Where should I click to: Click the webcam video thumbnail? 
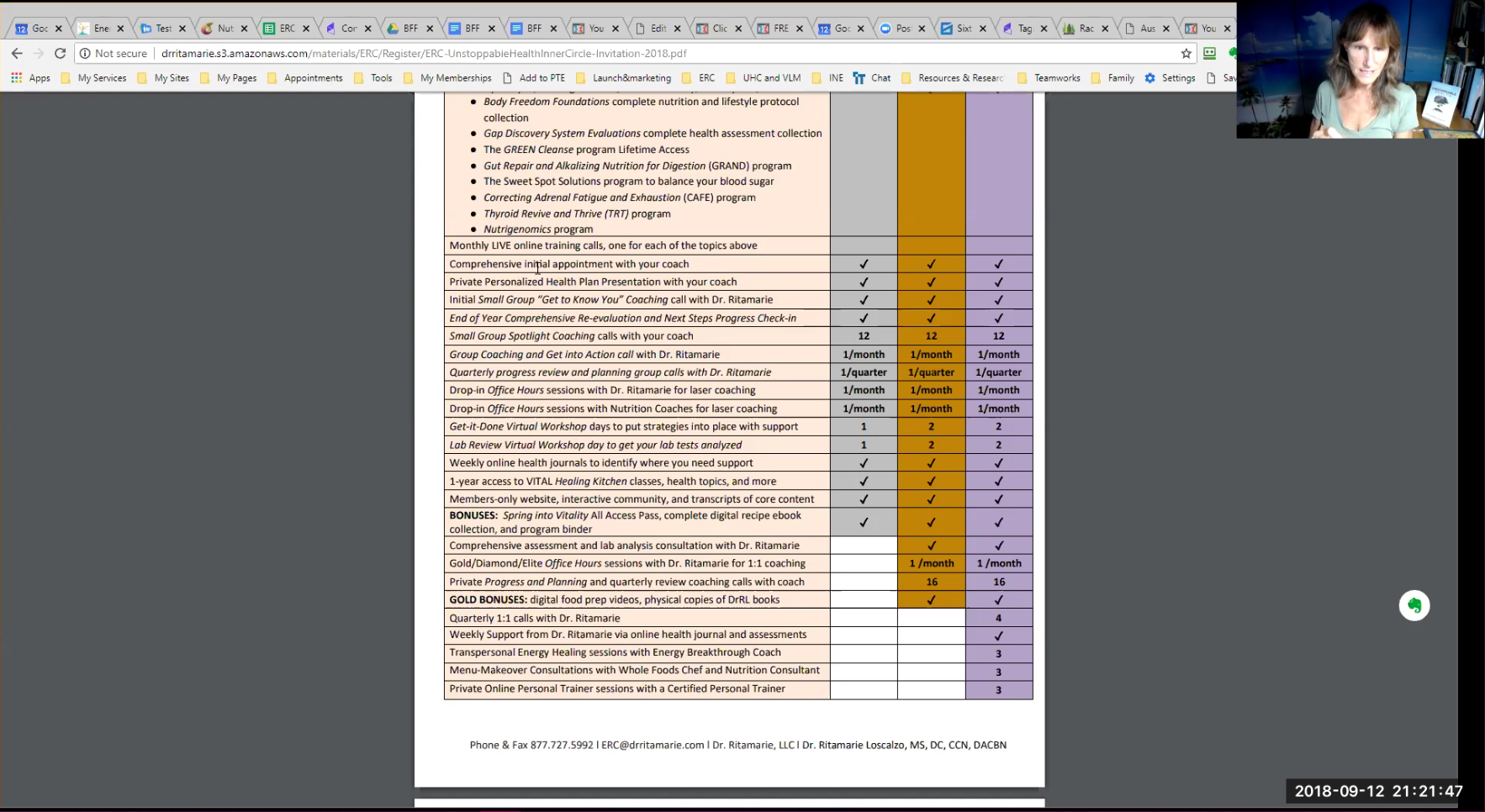click(x=1360, y=69)
